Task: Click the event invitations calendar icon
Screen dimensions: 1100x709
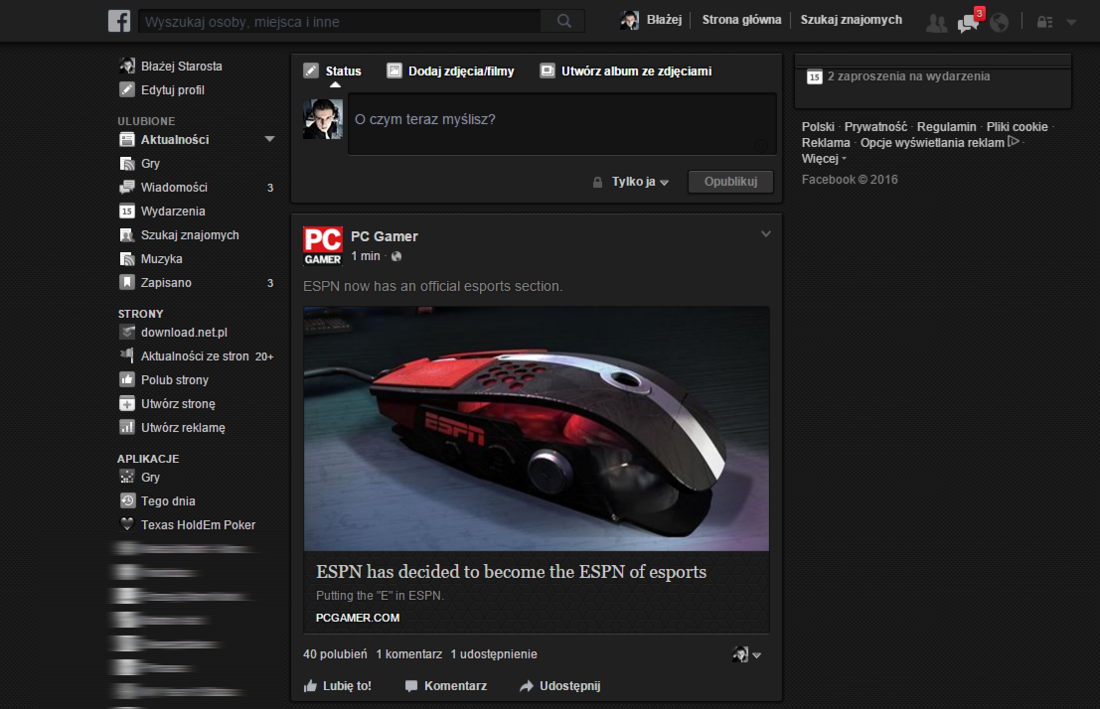Action: click(x=814, y=76)
